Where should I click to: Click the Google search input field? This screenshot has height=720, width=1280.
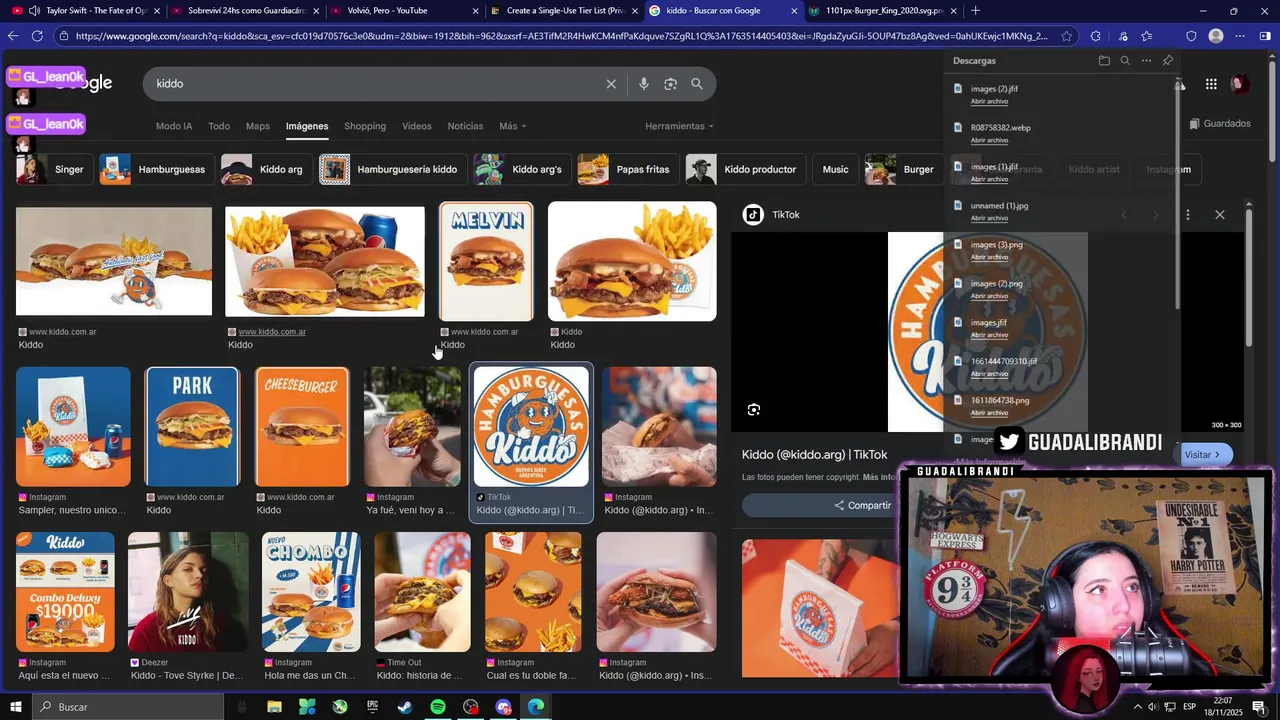375,84
